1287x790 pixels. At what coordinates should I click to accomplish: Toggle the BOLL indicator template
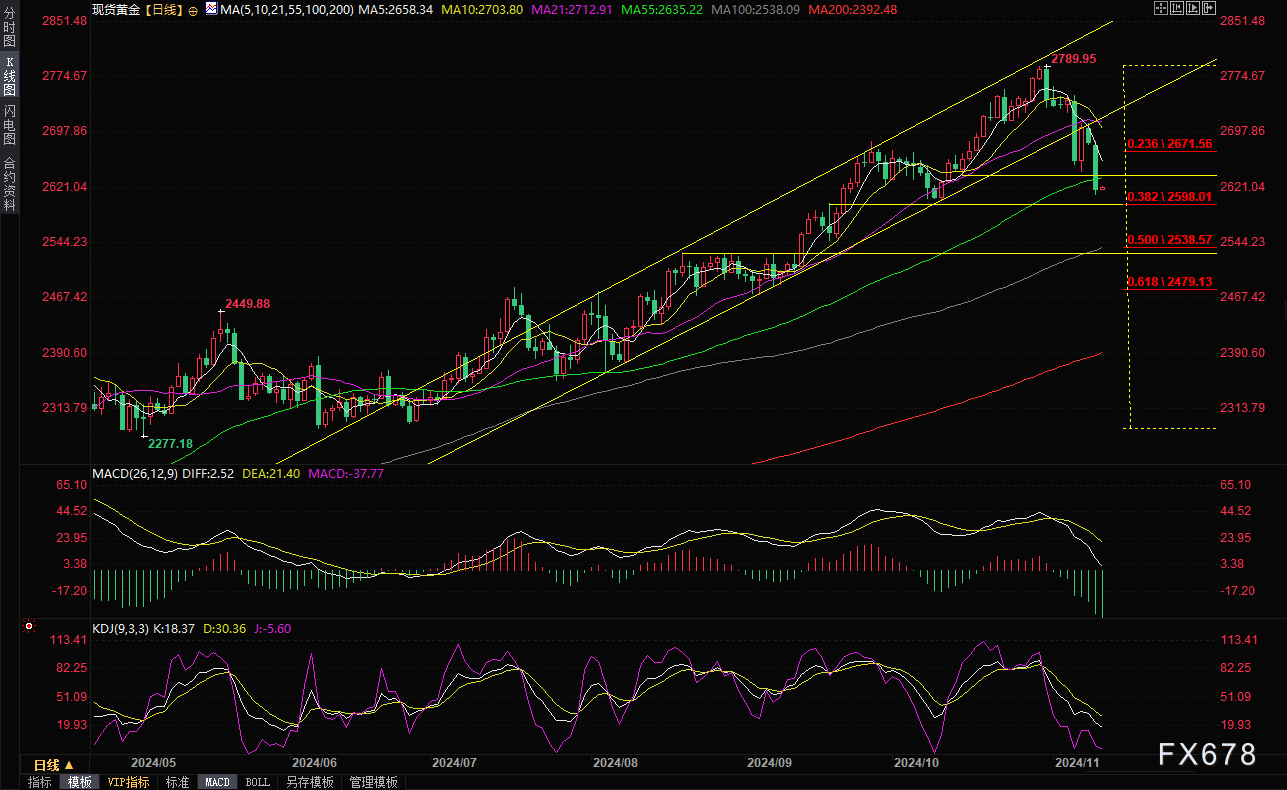(257, 782)
